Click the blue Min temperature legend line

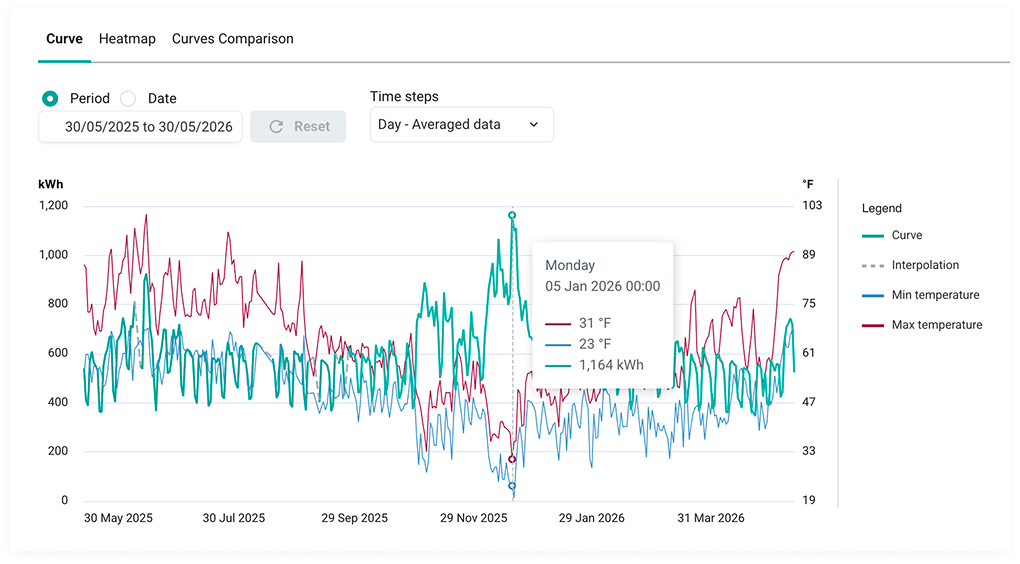[x=873, y=295]
